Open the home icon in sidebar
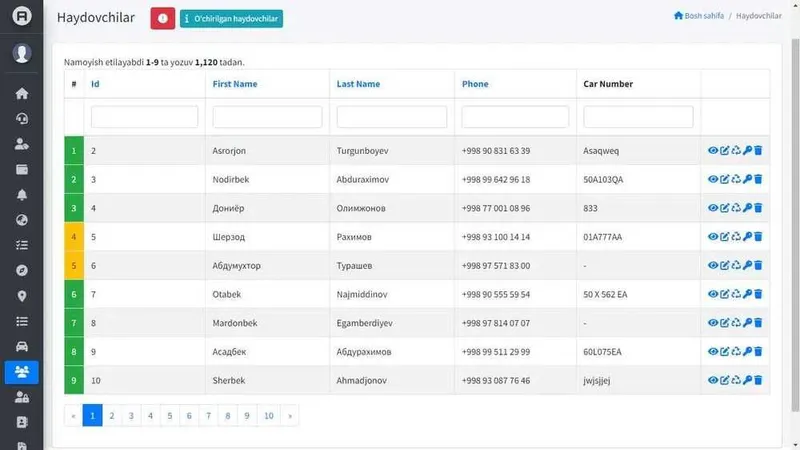Viewport: 800px width, 450px height. click(x=21, y=93)
